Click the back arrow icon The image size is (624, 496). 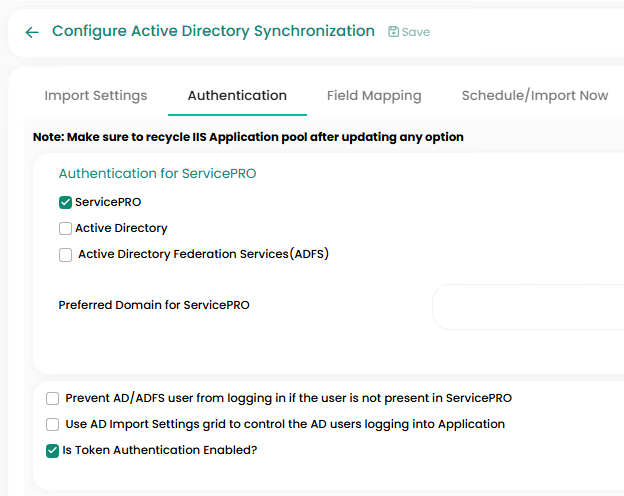click(32, 32)
